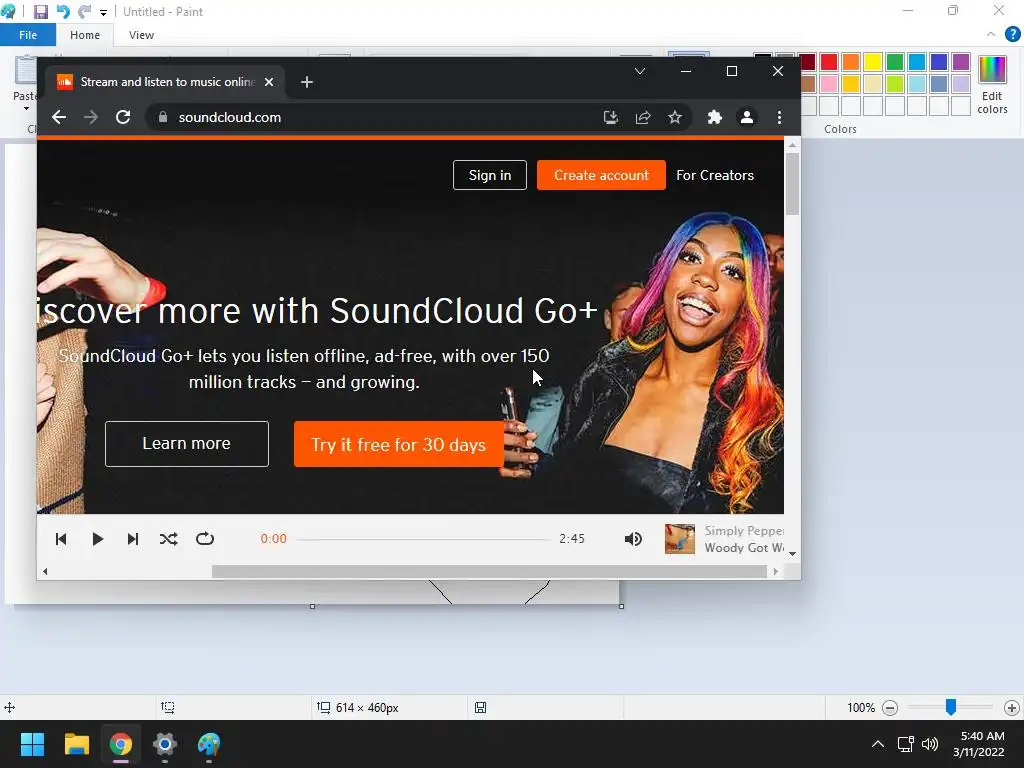Switch to Paint in taskbar
Viewport: 1024px width, 768px height.
pos(209,744)
